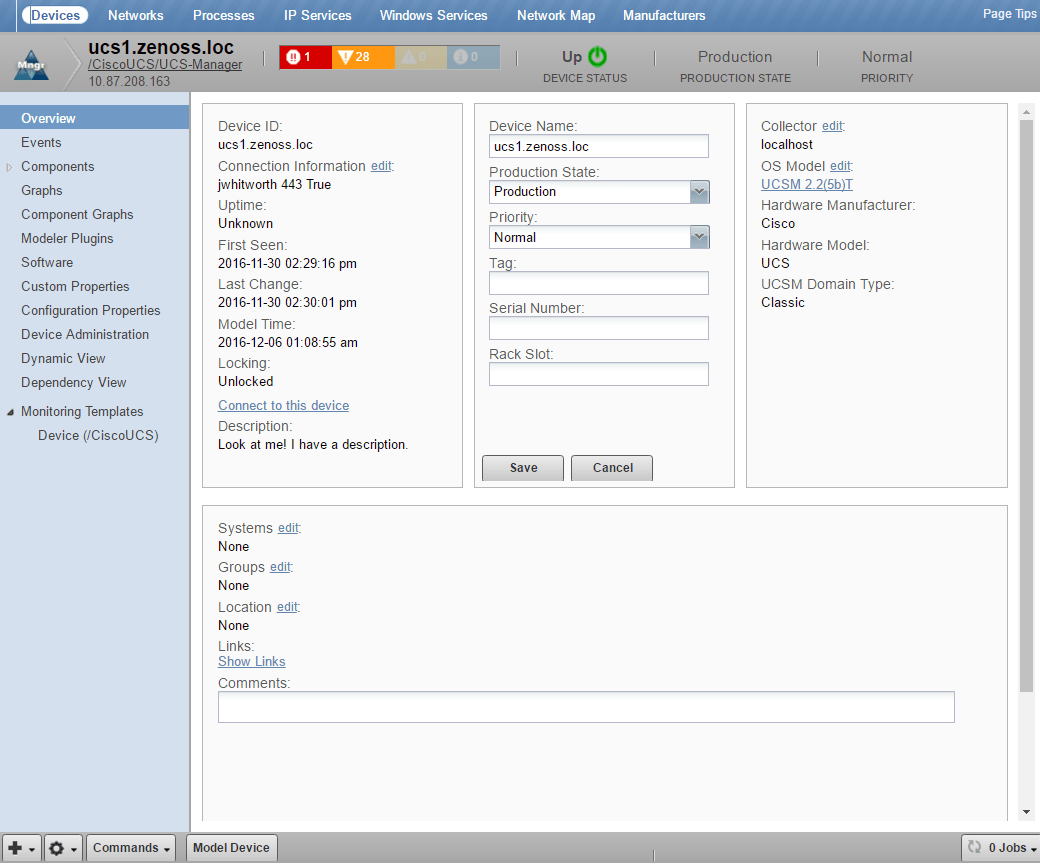Open the Windows Services tab
Screen dimensions: 1040x865
click(x=433, y=15)
